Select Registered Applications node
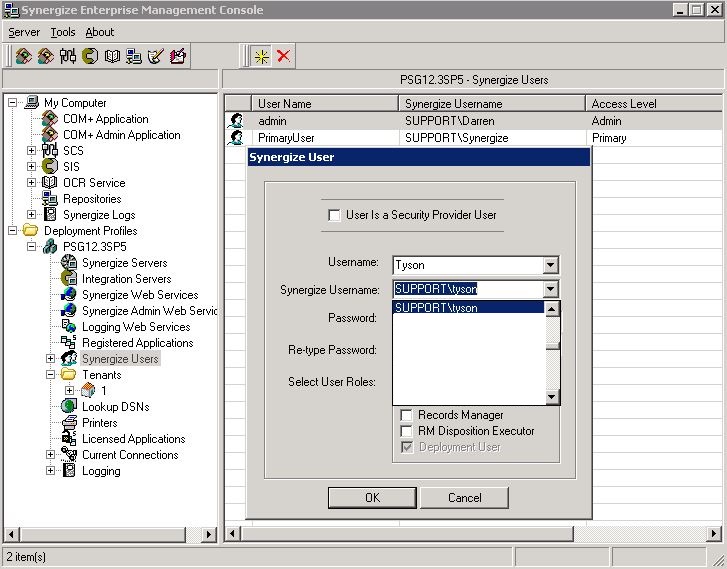Viewport: 727px width, 569px height. (x=138, y=343)
